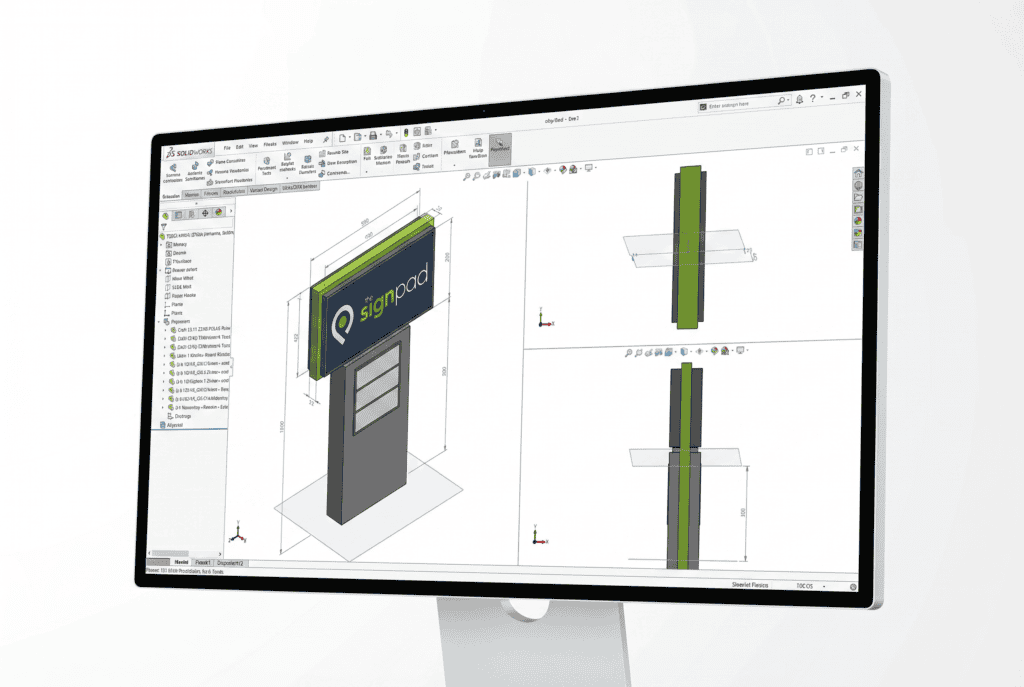This screenshot has width=1024, height=687.
Task: Expand the first drawing view in the tree
Action: point(162,271)
